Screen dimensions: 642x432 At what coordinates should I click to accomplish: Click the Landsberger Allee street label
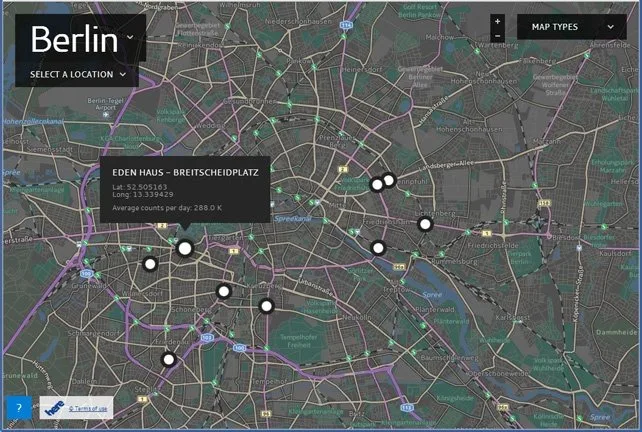446,166
